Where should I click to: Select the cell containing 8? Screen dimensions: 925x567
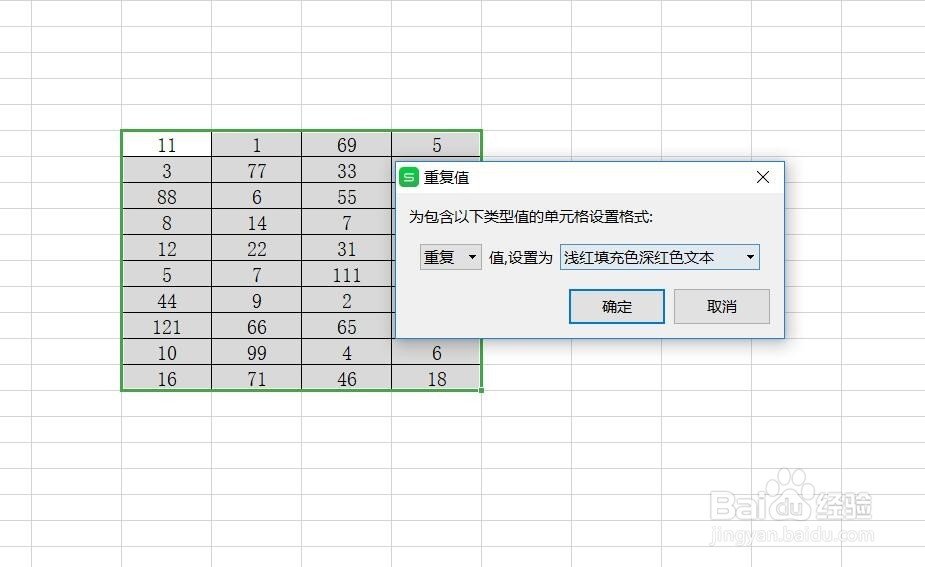[x=167, y=222]
